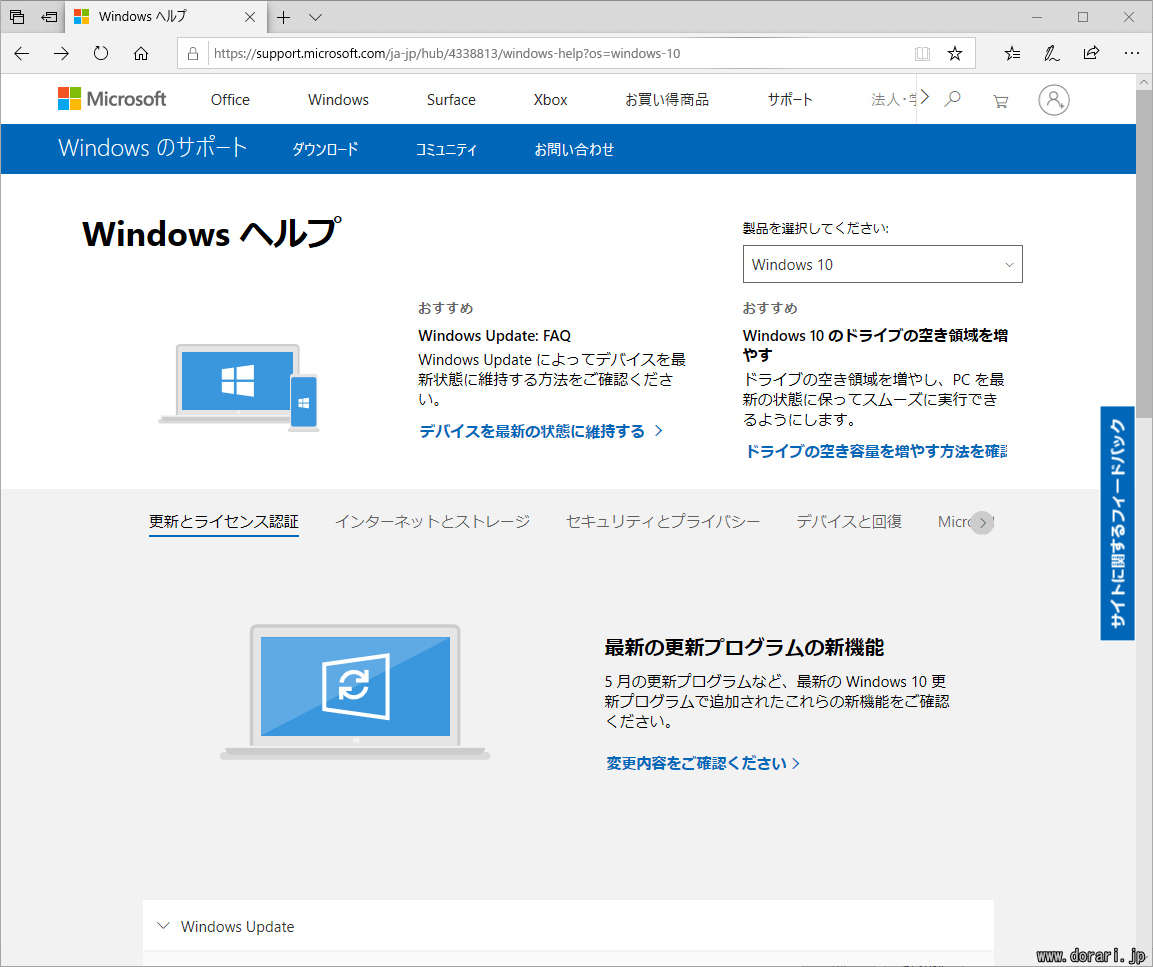Select デバイスと回復 tab
1153x967 pixels.
coord(849,521)
